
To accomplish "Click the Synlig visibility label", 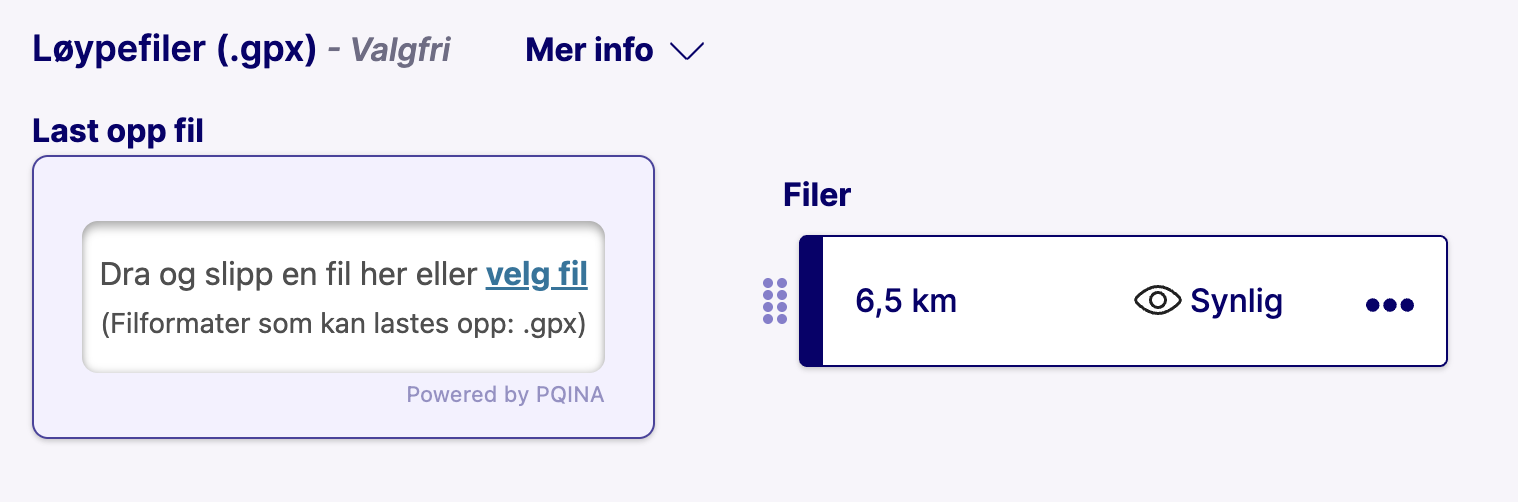I will pyautogui.click(x=1236, y=301).
